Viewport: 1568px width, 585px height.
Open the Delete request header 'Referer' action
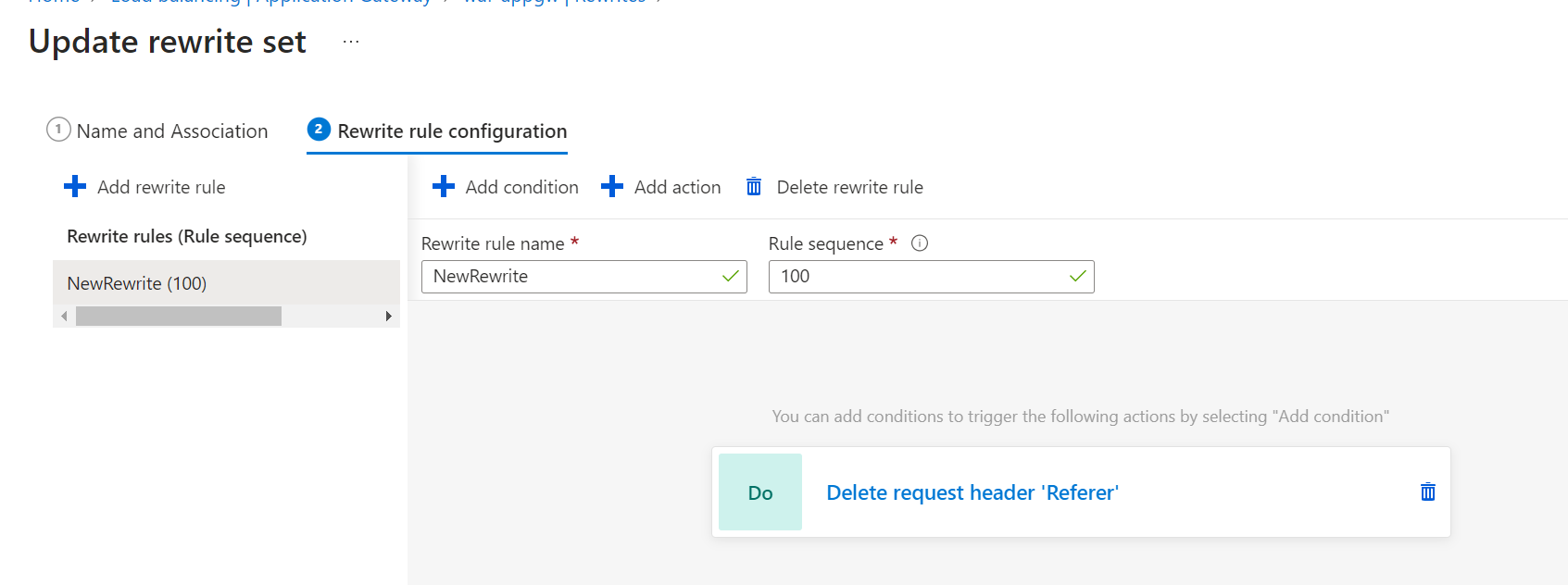[x=972, y=492]
